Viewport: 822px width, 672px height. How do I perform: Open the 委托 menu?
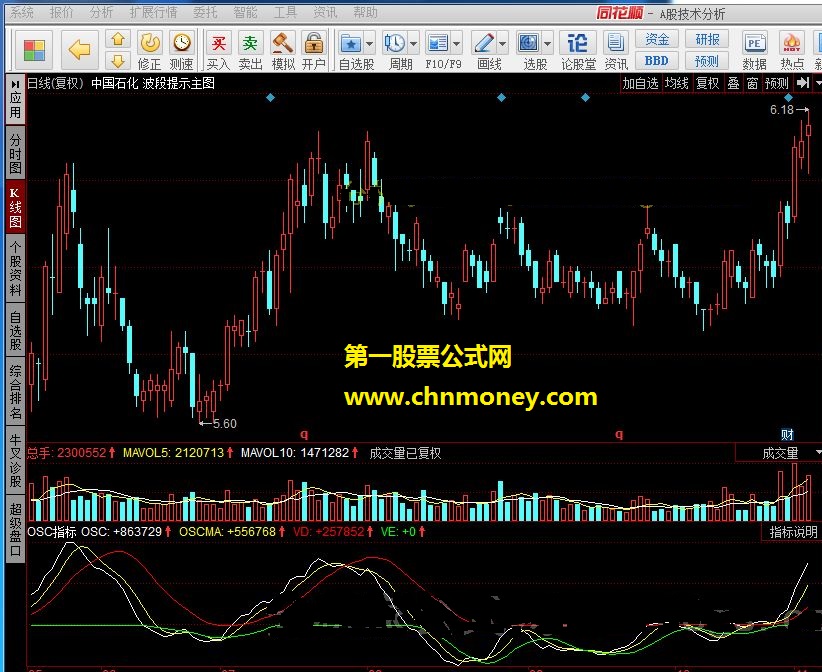point(205,12)
